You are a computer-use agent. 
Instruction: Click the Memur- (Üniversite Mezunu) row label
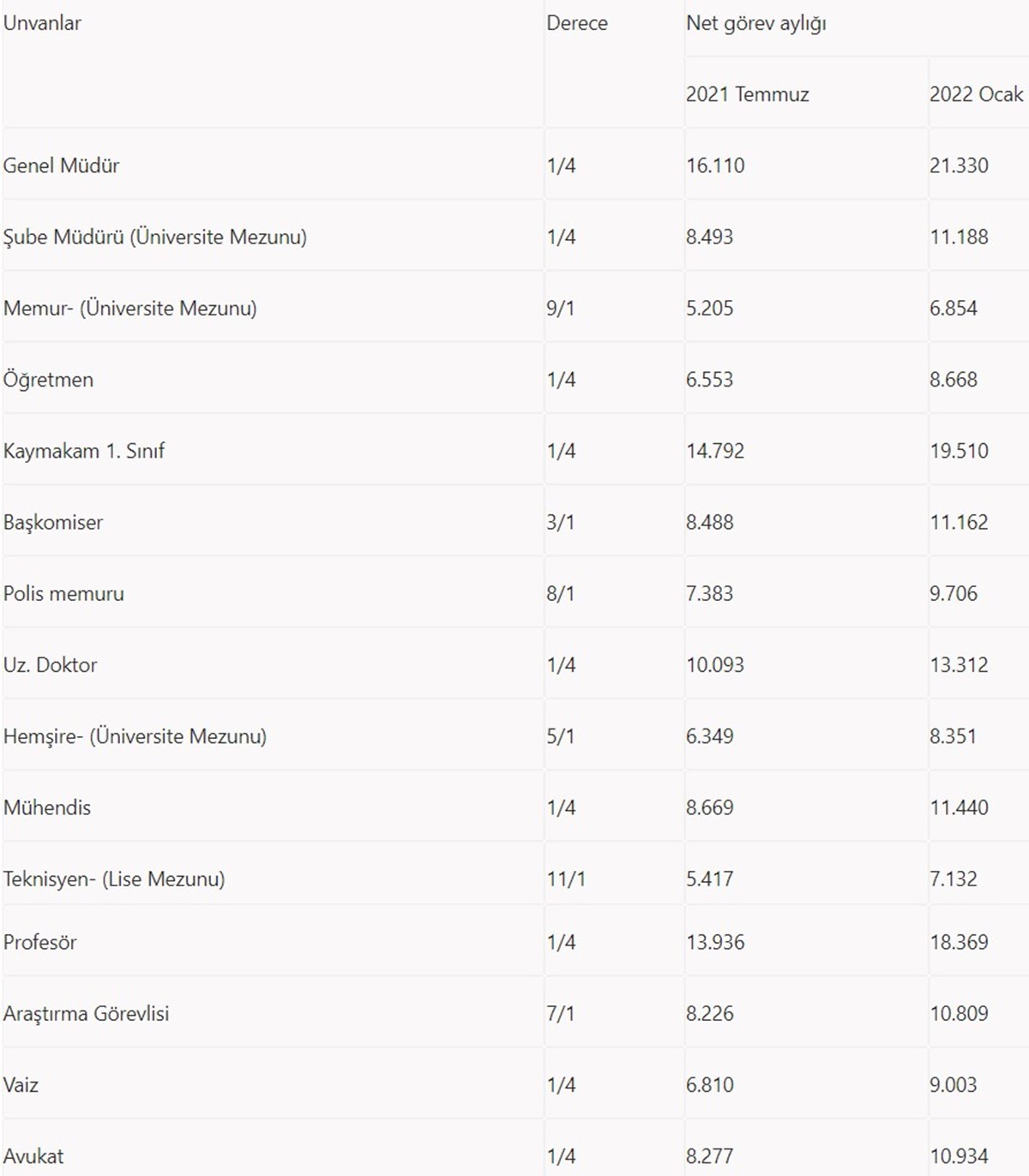click(x=129, y=308)
